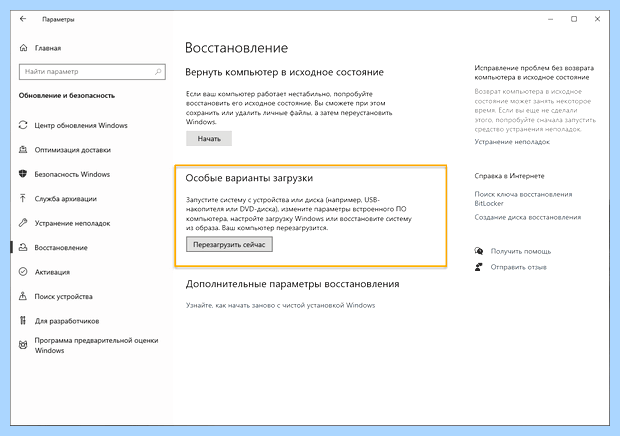Screen dimensions: 620x436
Task: Go to Служба архивации
Action: click(66, 199)
